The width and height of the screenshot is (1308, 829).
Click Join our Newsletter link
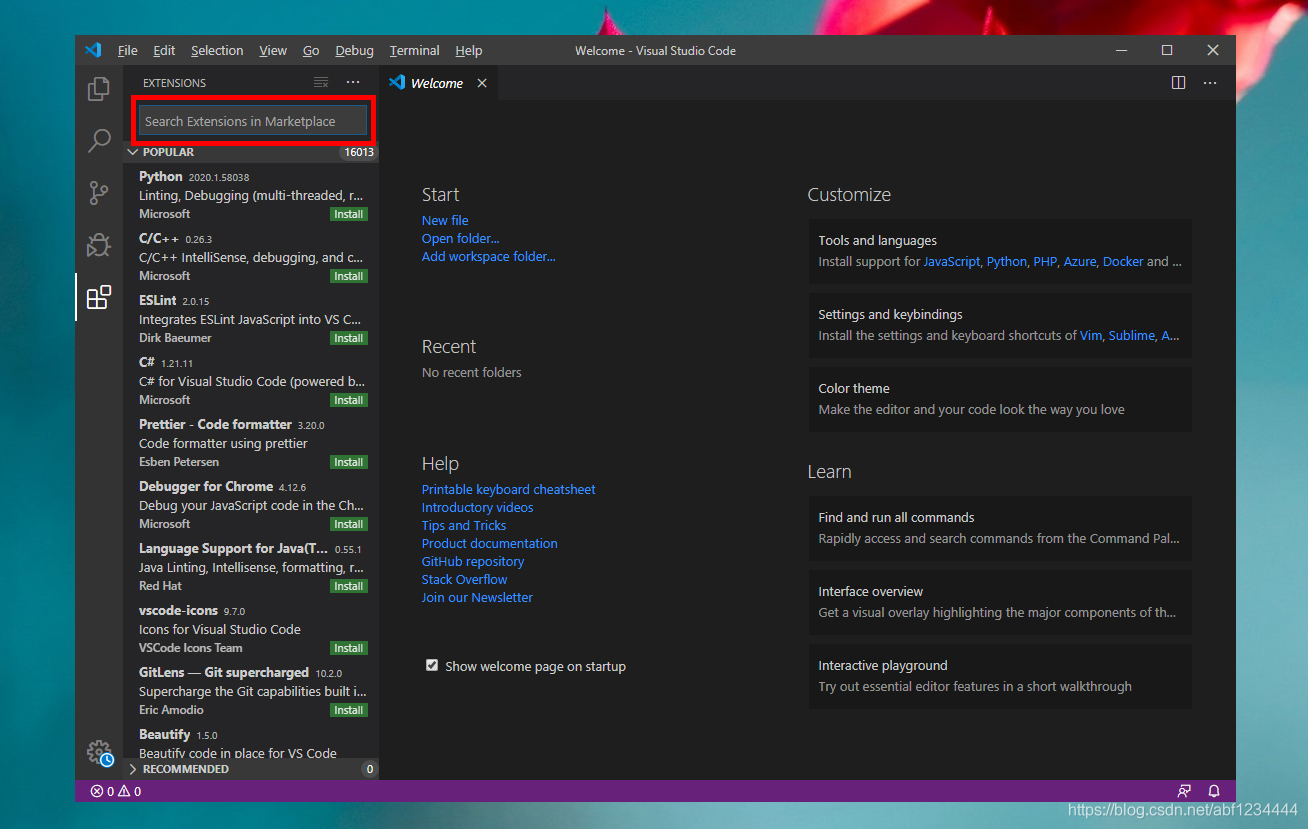(x=477, y=597)
